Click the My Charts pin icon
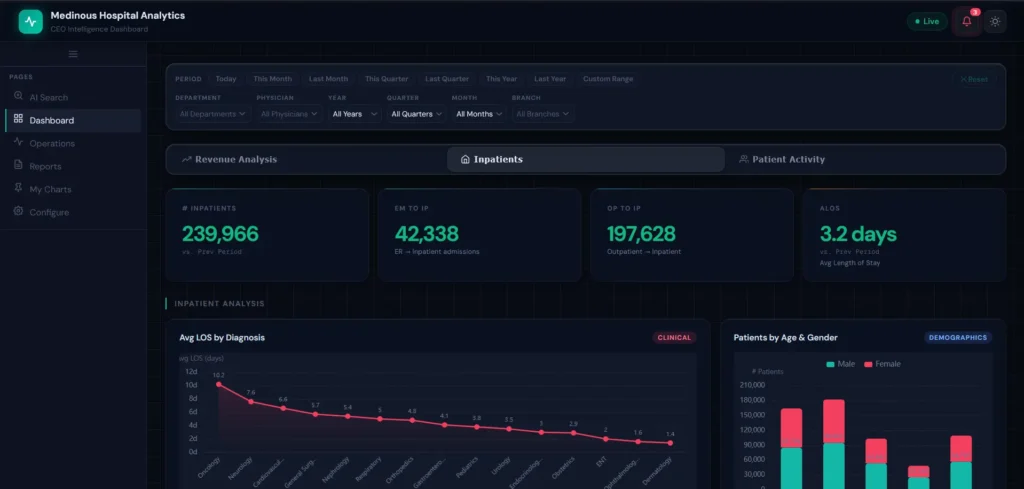This screenshot has width=1024, height=489. 18,189
